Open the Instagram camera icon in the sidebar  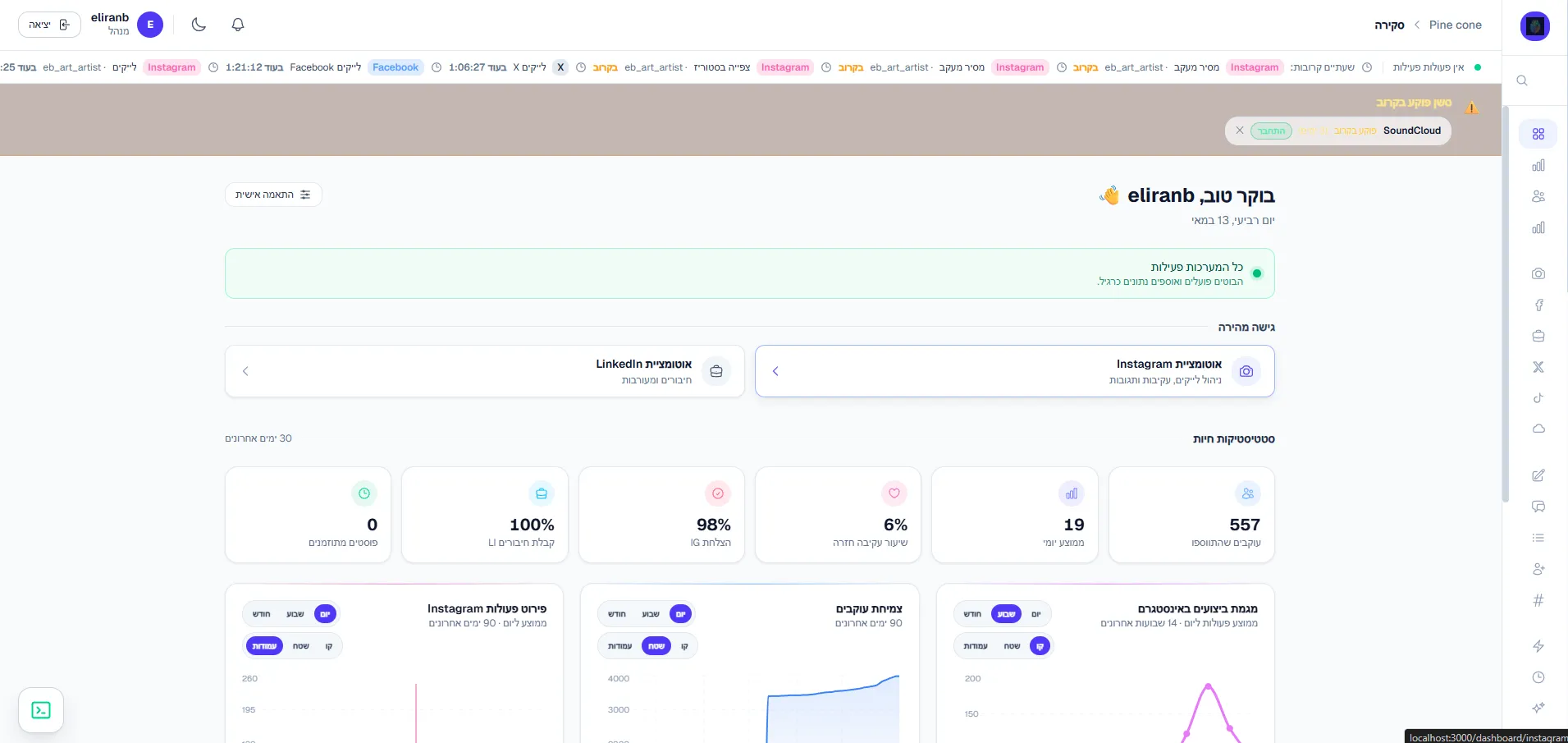[x=1538, y=273]
